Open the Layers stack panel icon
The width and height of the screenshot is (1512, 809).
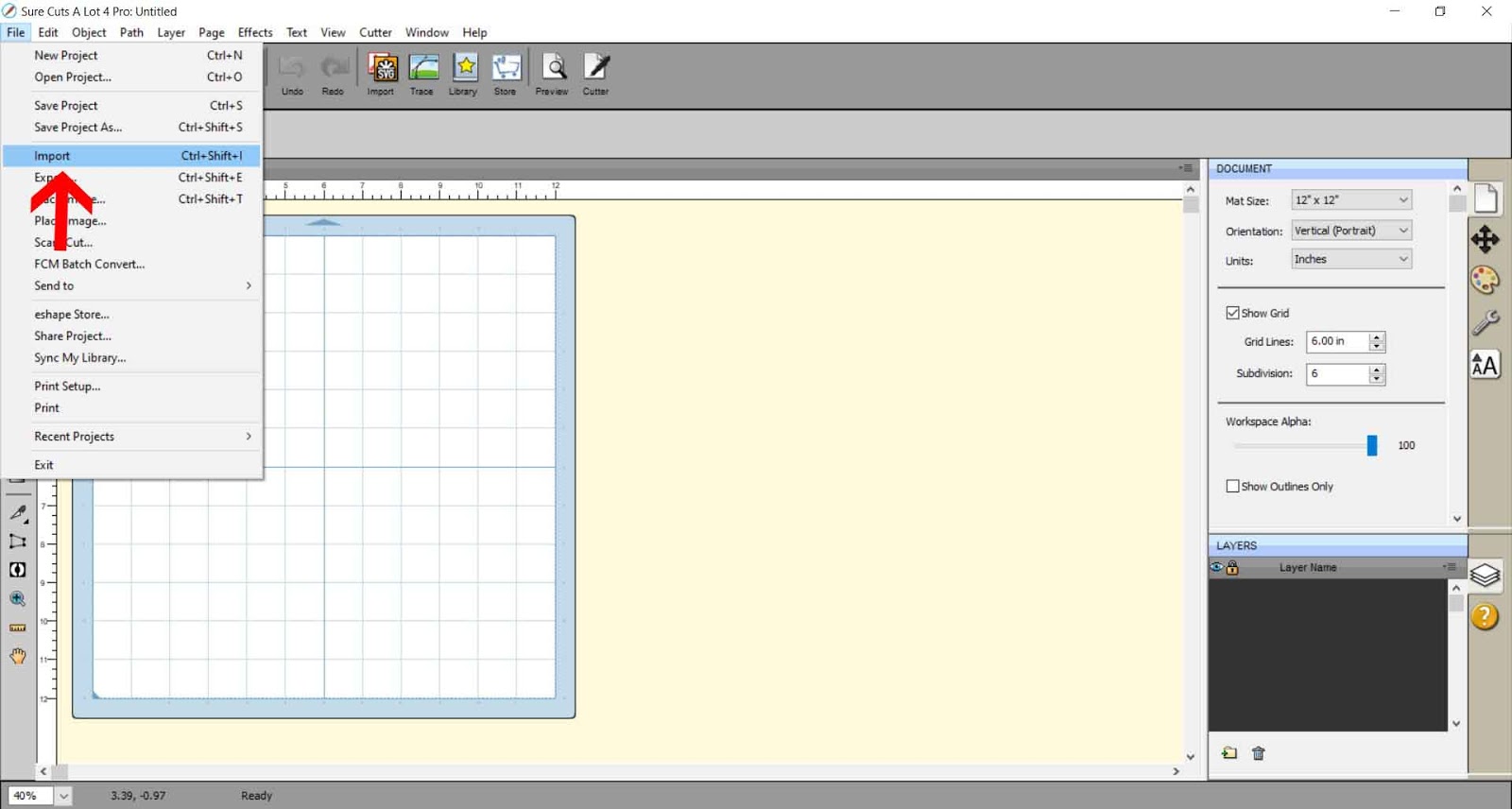pyautogui.click(x=1486, y=574)
